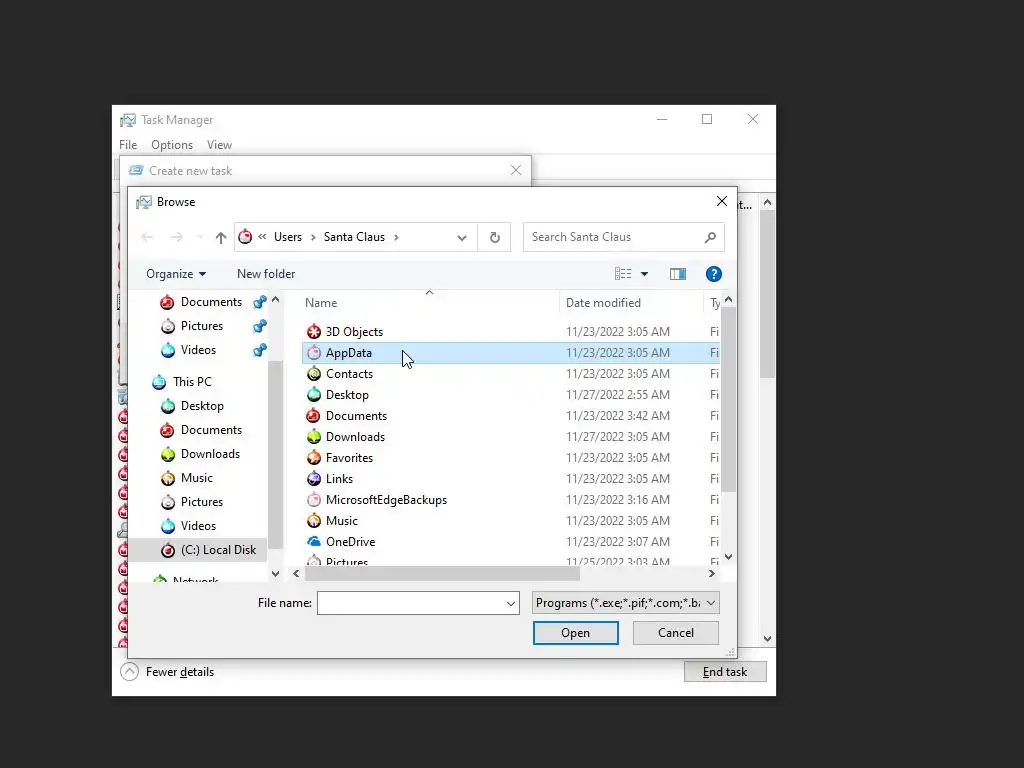Click the navigation pane vertical scrollbar
The height and width of the screenshot is (768, 1024).
275,454
